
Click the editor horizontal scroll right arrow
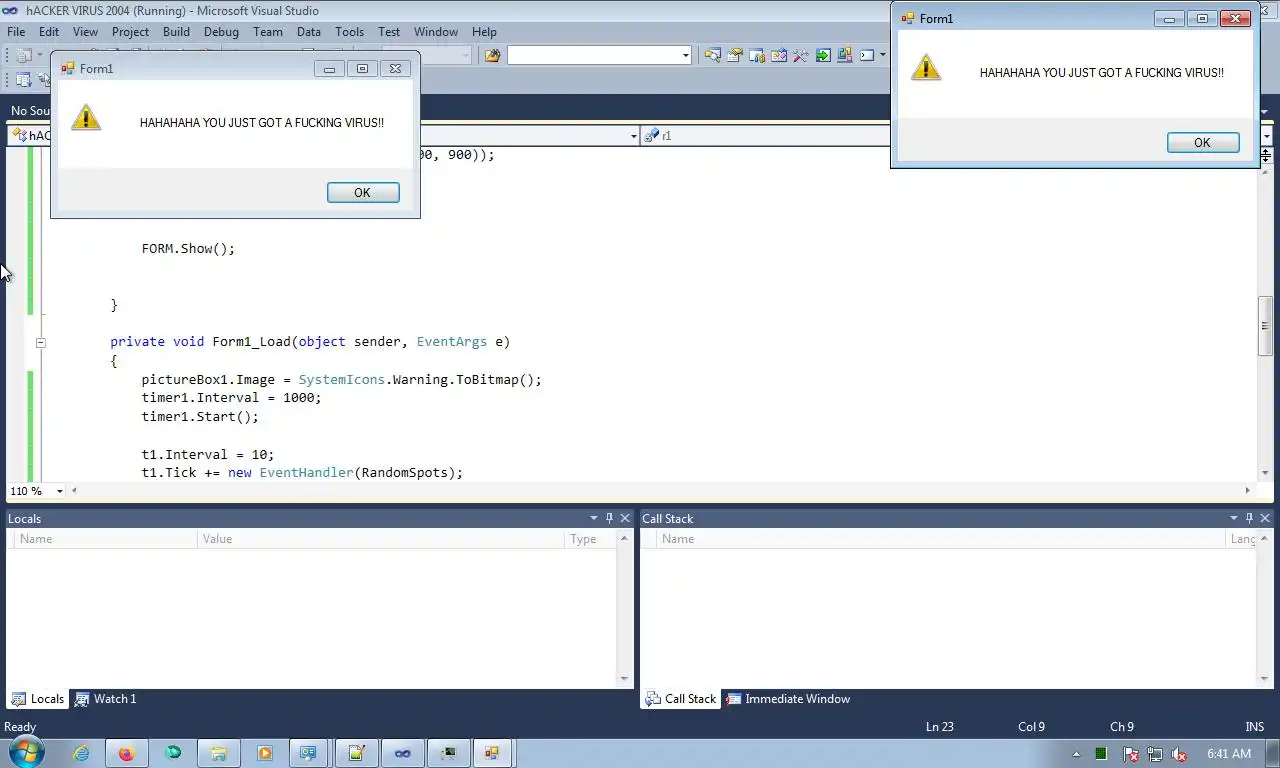(1247, 491)
